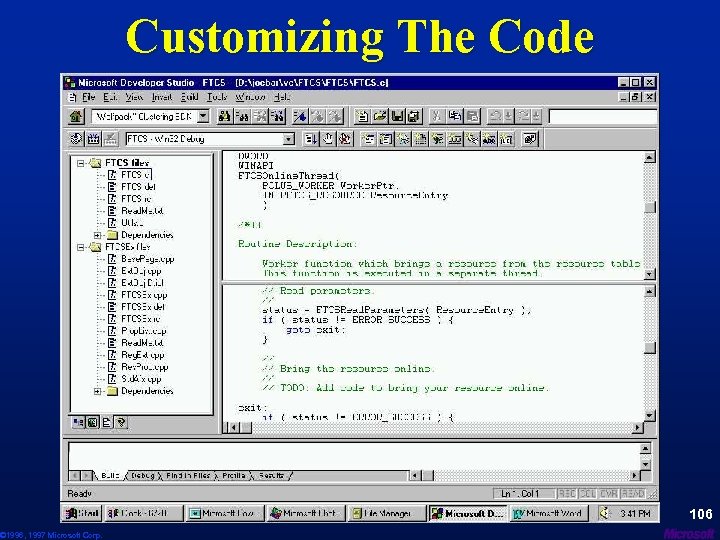Click the binoculars search icon
Screen dimensions: 720x540
224,117
